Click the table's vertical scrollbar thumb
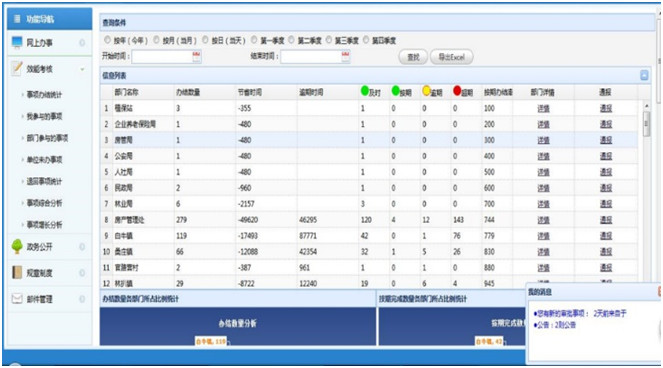663x368 pixels. click(x=646, y=123)
